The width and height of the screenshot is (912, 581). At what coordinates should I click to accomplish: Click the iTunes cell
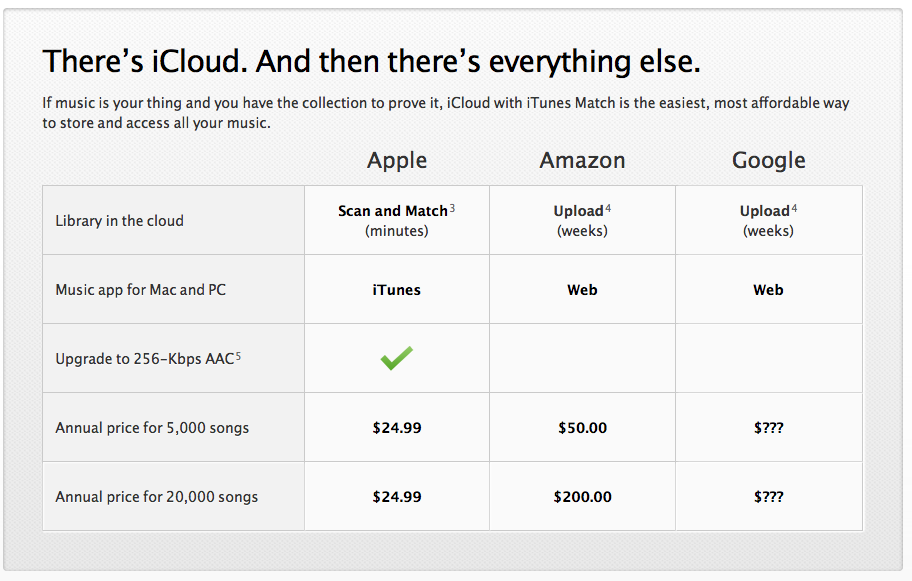click(397, 290)
